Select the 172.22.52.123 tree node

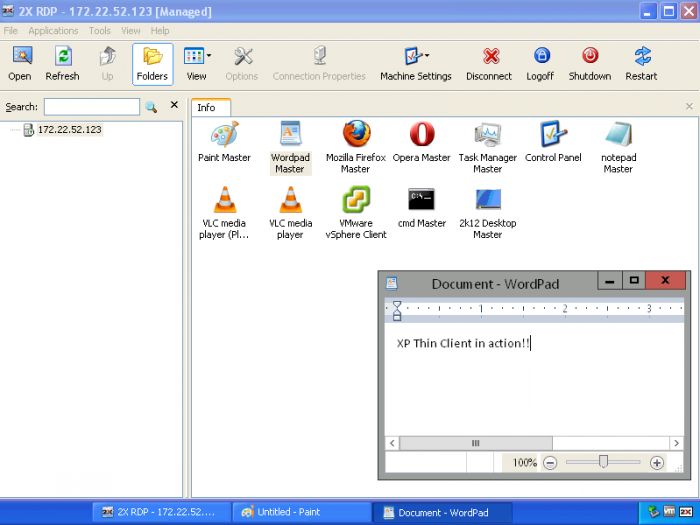(70, 129)
